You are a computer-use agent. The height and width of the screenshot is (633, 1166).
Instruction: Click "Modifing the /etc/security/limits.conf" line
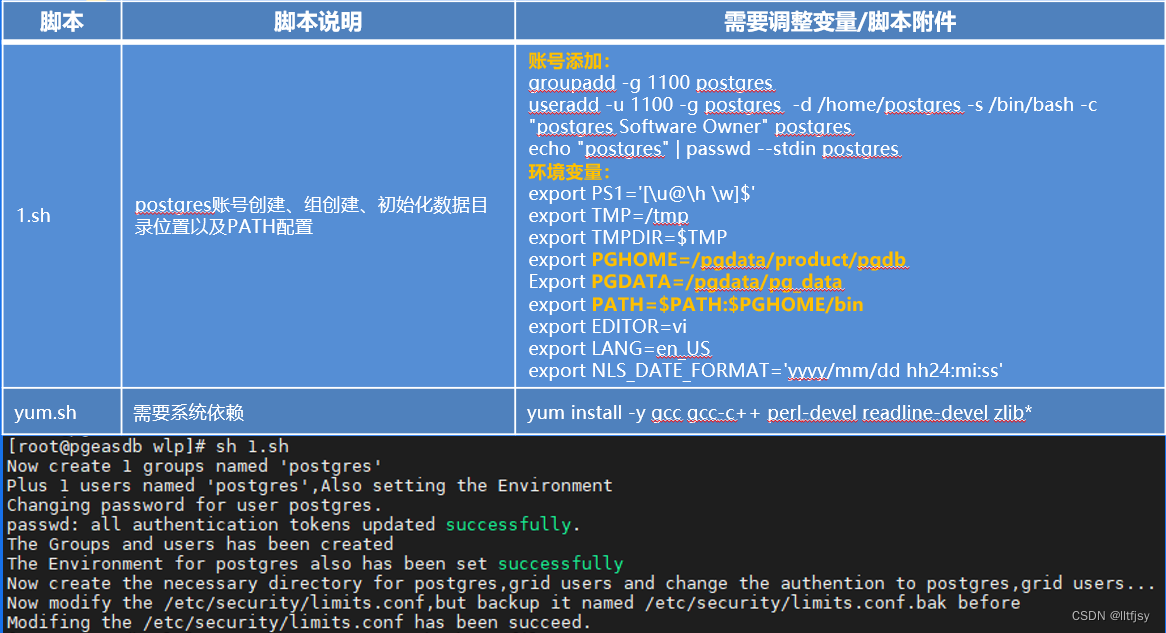[x=298, y=621]
